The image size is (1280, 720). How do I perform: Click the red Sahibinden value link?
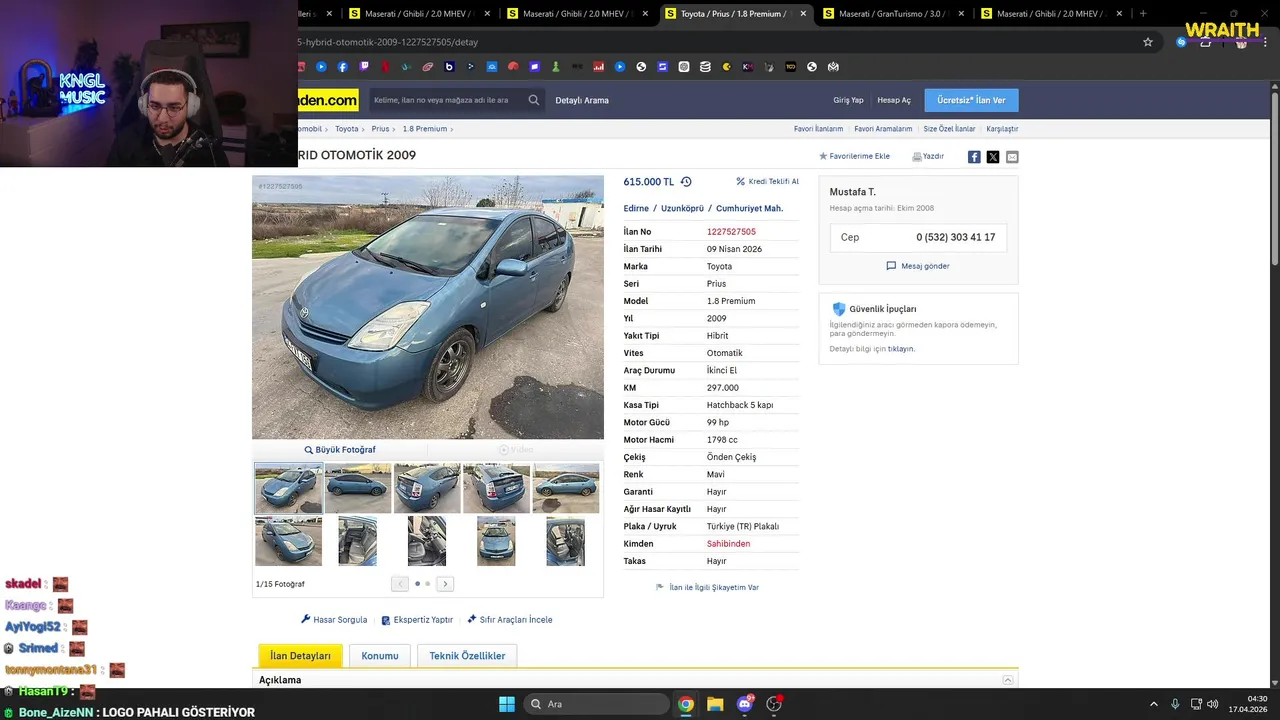[728, 544]
